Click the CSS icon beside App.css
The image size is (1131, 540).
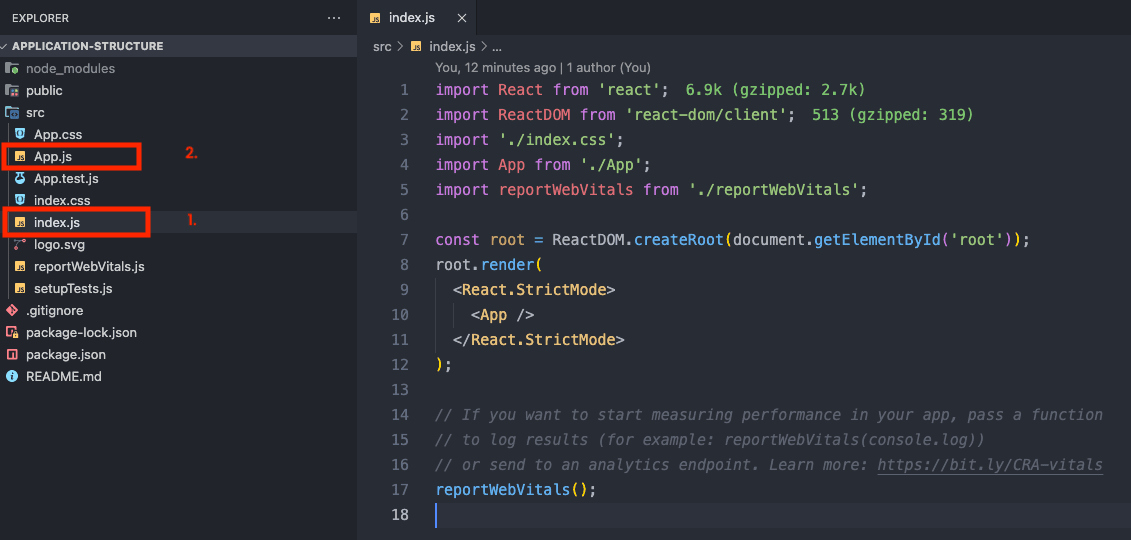(x=20, y=134)
